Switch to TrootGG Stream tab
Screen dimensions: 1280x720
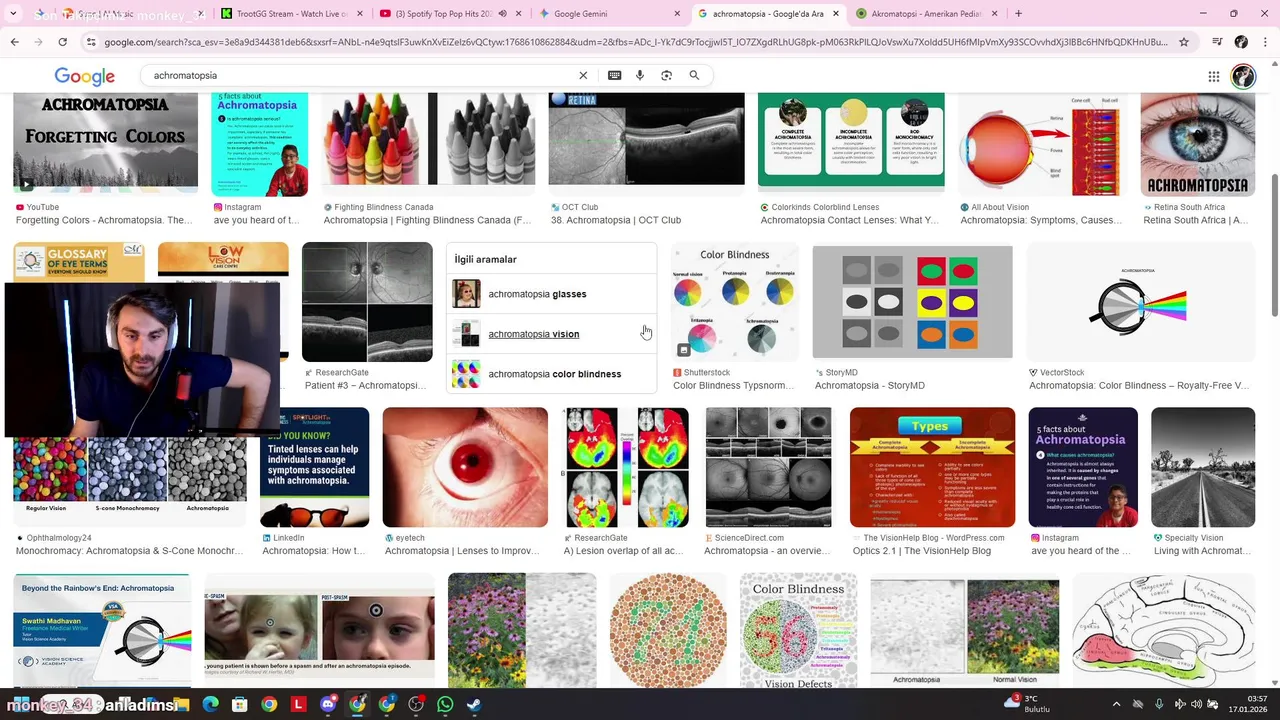290,14
